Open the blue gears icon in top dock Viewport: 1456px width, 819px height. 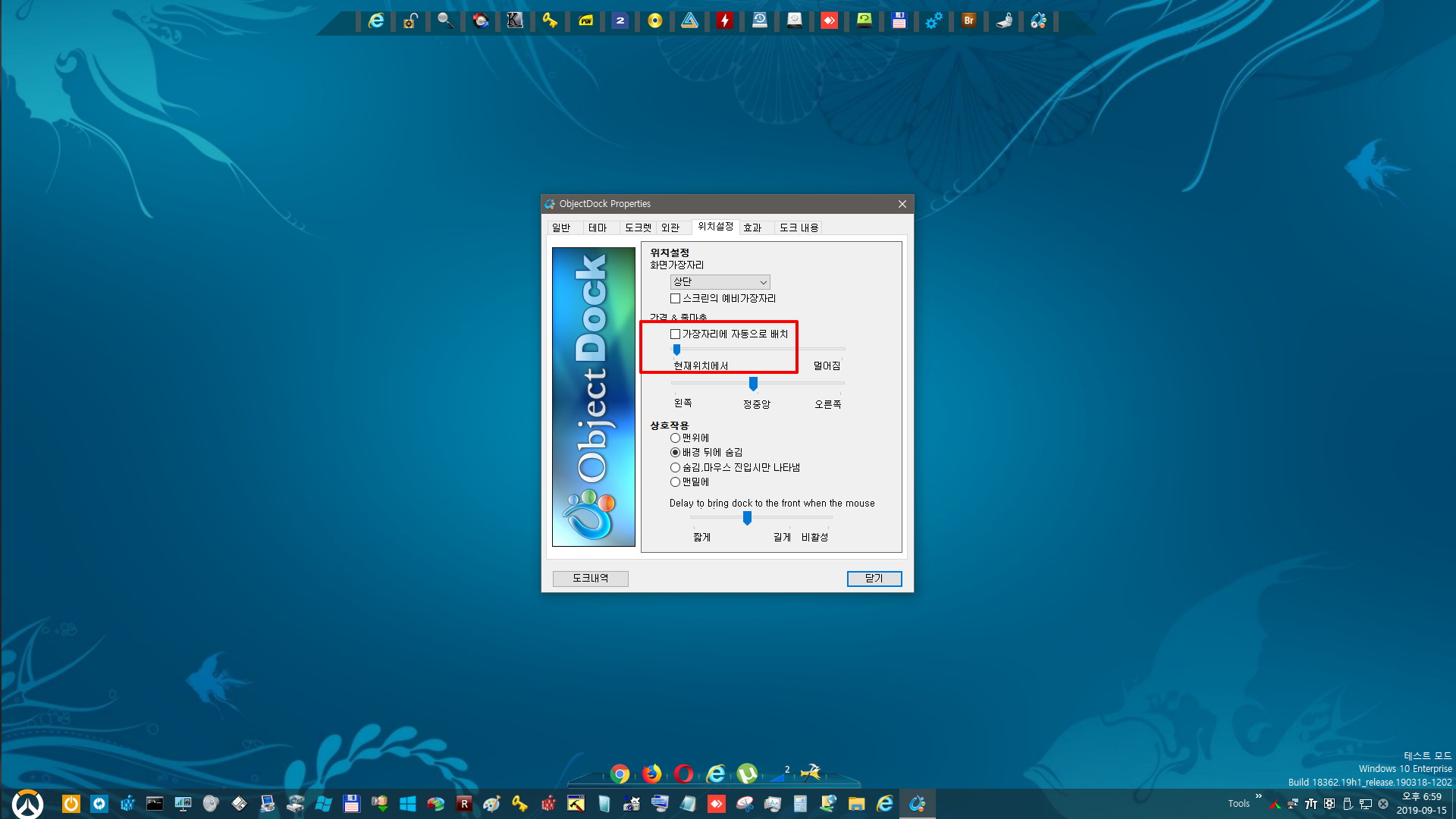coord(934,20)
